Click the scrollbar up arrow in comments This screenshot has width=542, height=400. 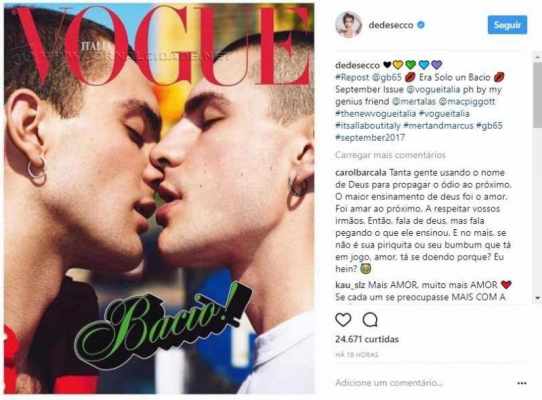click(x=538, y=57)
